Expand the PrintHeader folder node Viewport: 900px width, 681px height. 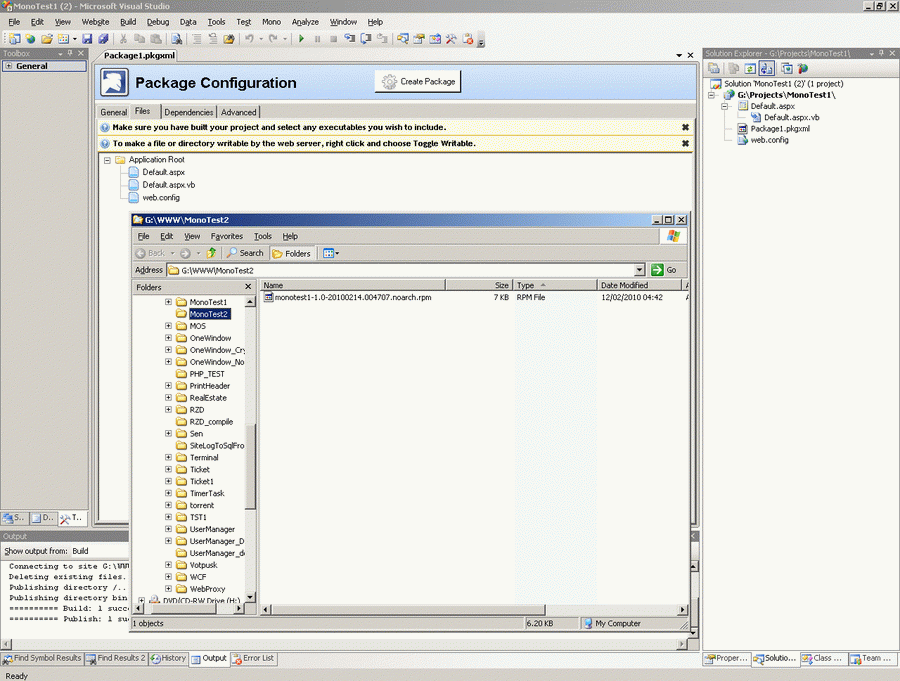pyautogui.click(x=168, y=385)
